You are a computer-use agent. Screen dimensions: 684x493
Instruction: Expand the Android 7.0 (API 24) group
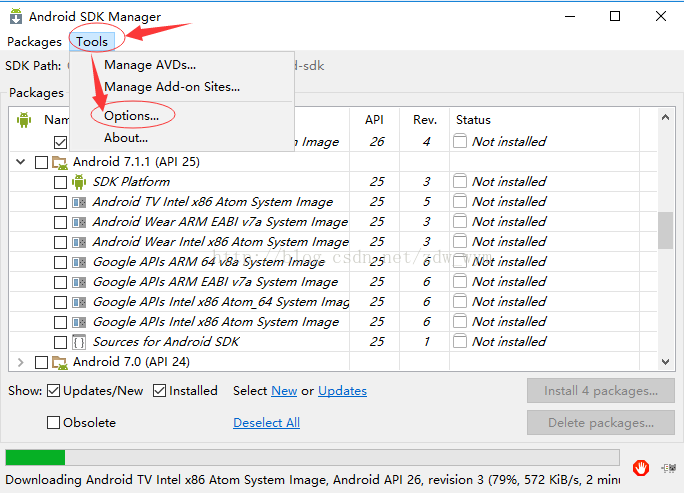coord(21,362)
